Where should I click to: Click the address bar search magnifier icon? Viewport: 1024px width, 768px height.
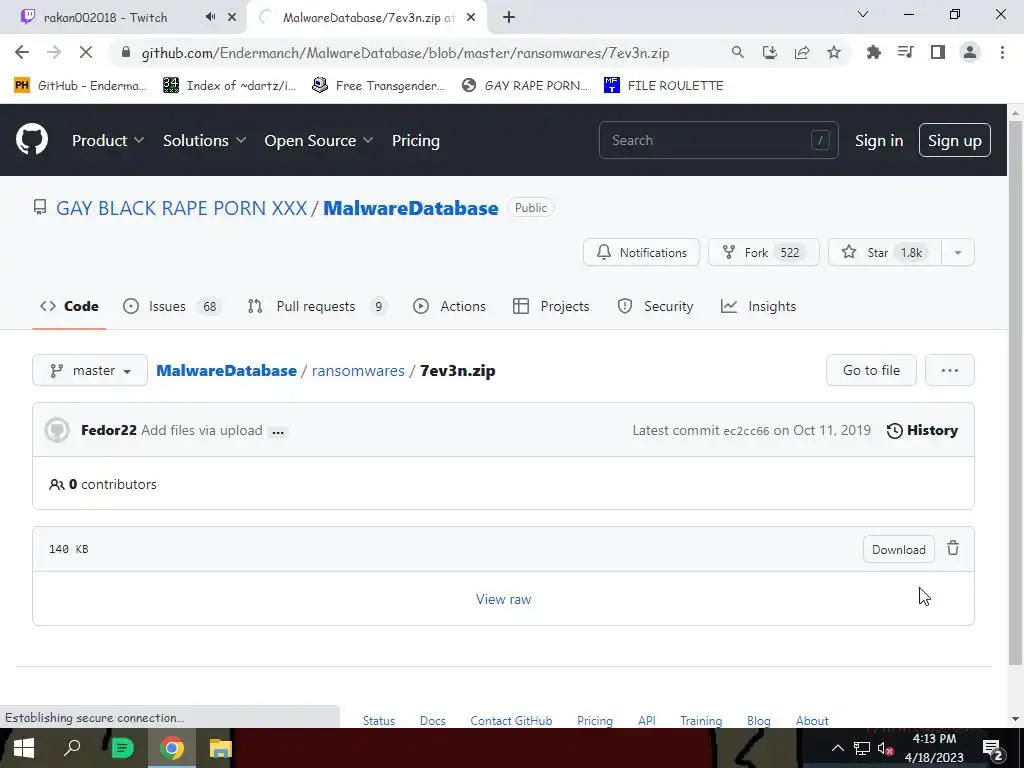click(737, 53)
